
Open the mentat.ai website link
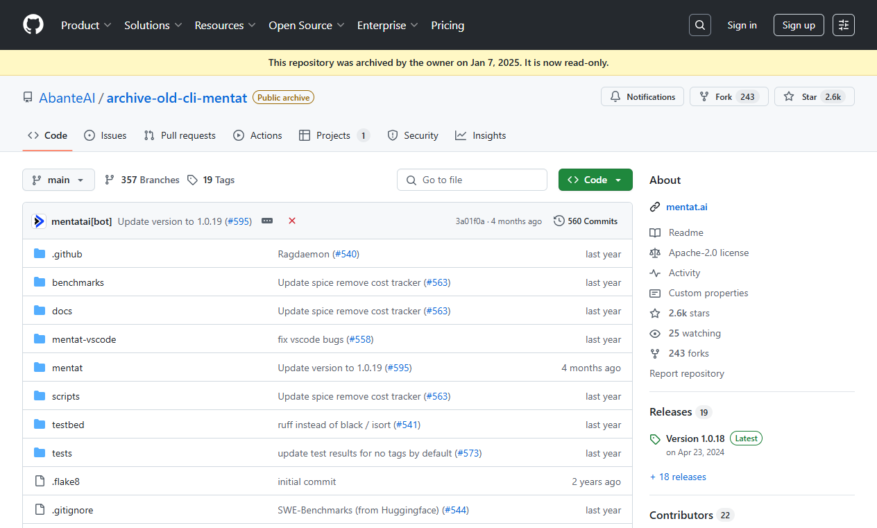point(686,207)
